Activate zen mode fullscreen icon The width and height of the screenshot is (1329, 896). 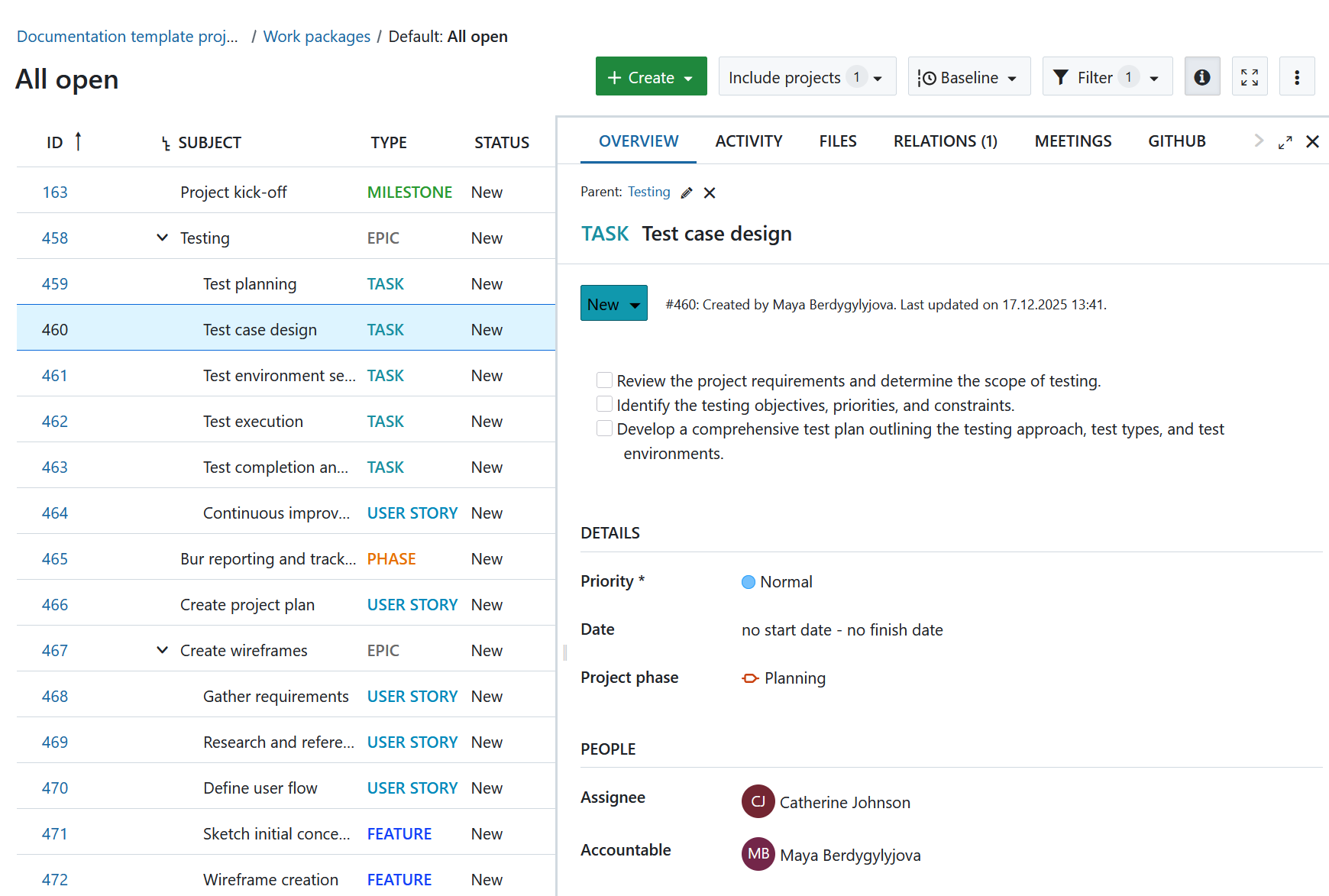coord(1249,77)
